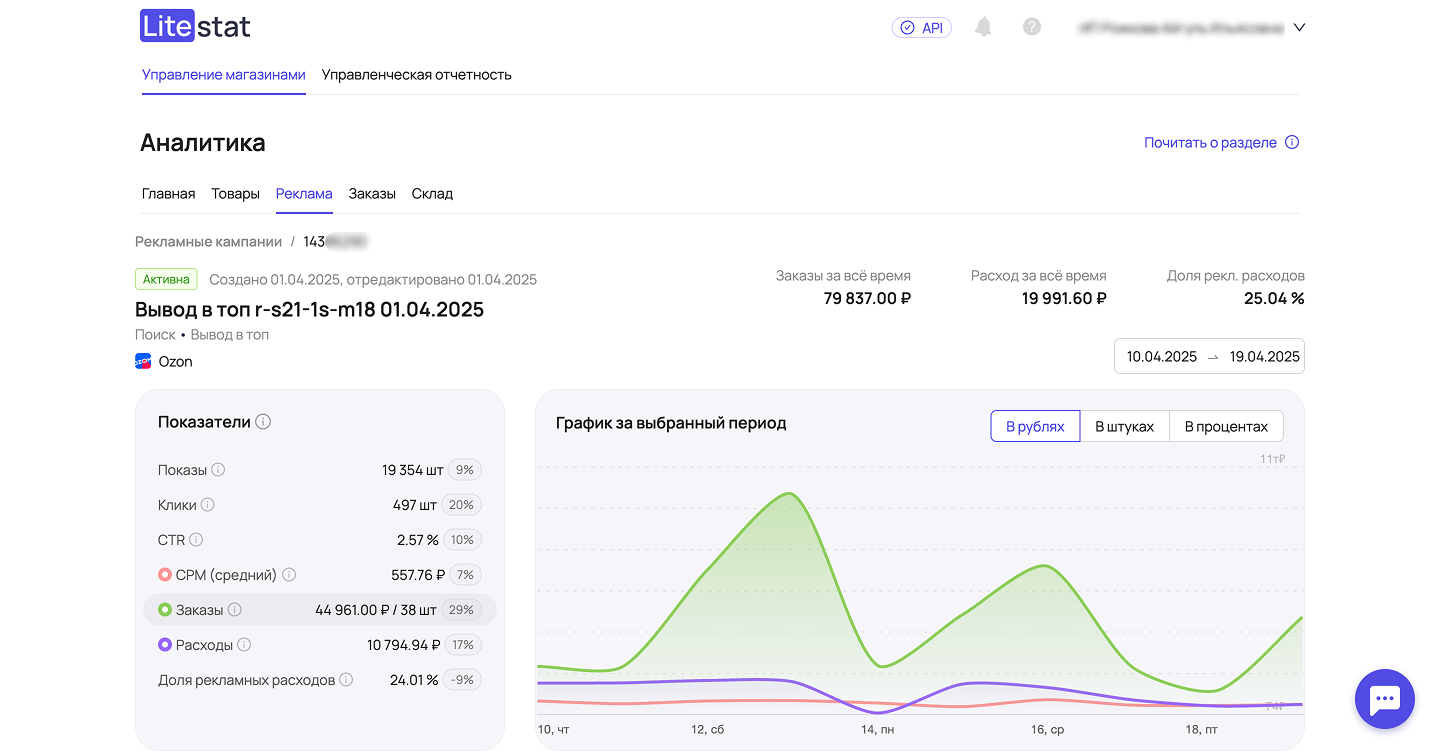Toggle the Заказы chart series
The width and height of the screenshot is (1433, 754).
pyautogui.click(x=165, y=610)
